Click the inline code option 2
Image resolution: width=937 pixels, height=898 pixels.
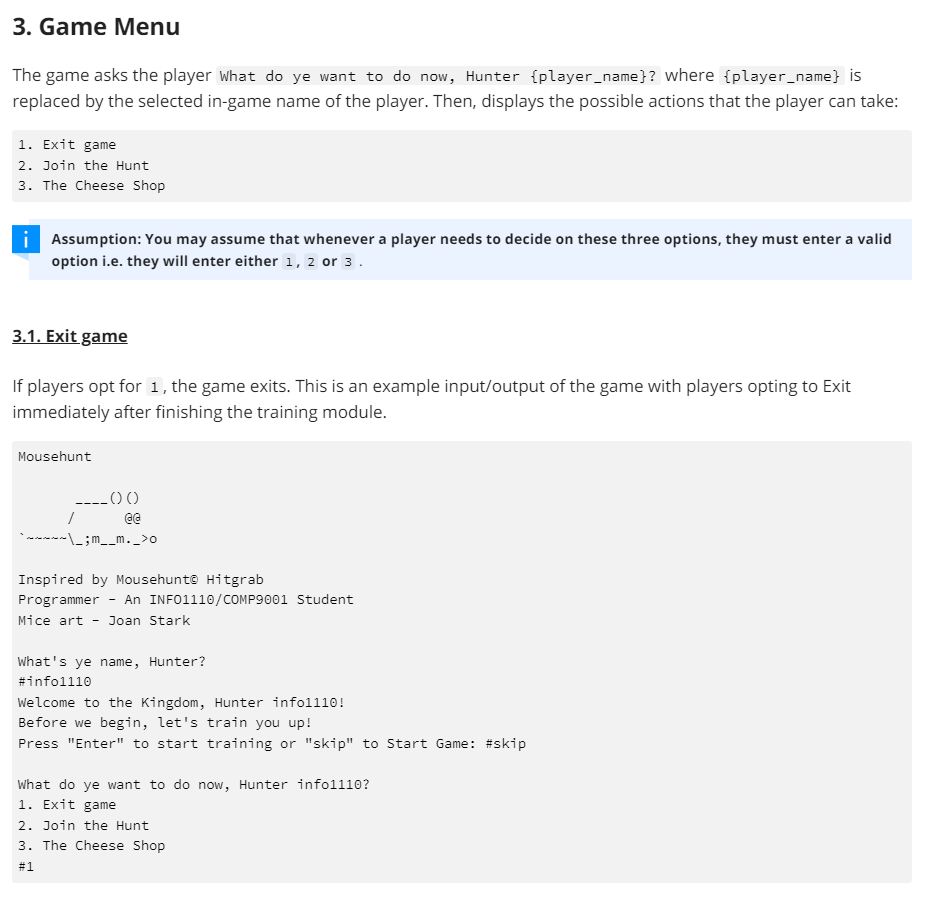pyautogui.click(x=310, y=262)
